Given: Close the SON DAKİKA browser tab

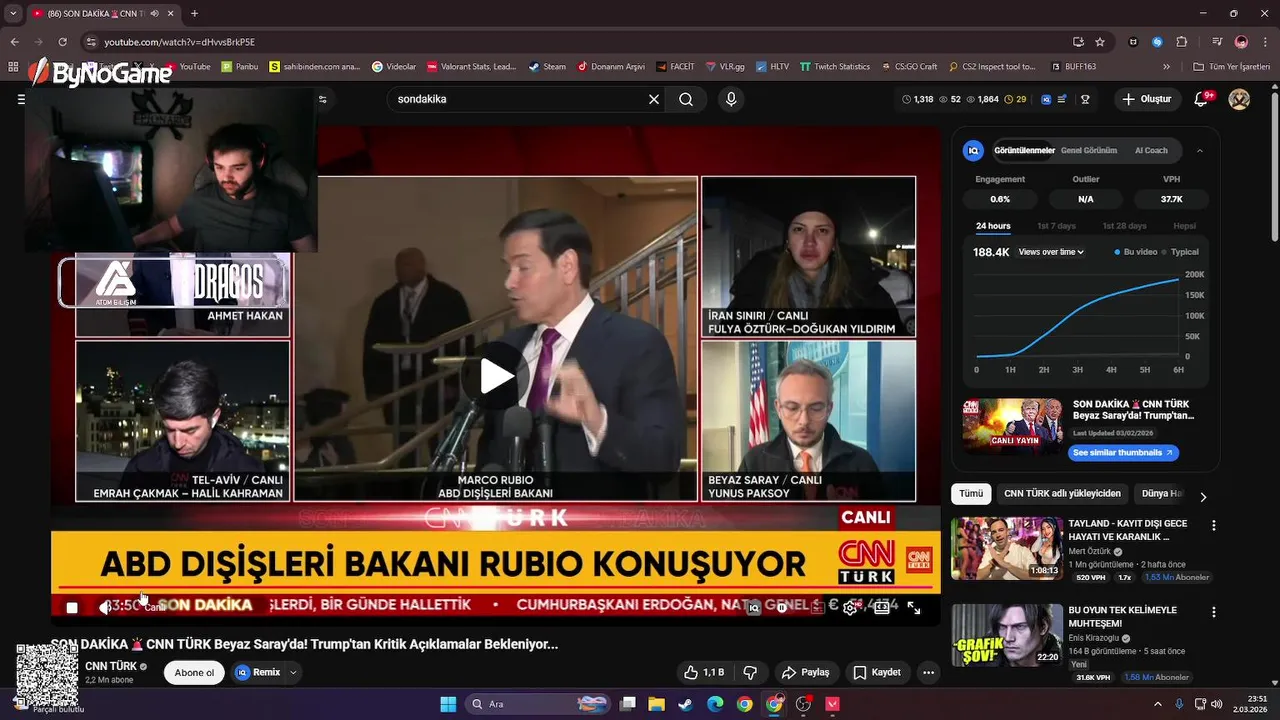Looking at the screenshot, I should point(169,13).
